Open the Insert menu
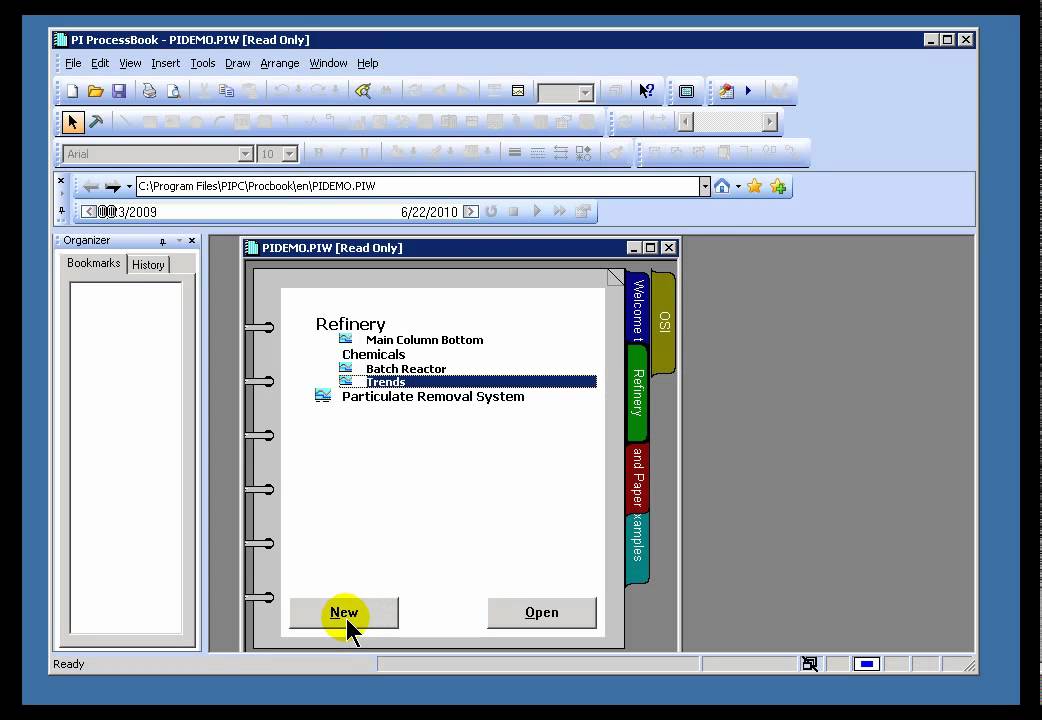 (165, 63)
